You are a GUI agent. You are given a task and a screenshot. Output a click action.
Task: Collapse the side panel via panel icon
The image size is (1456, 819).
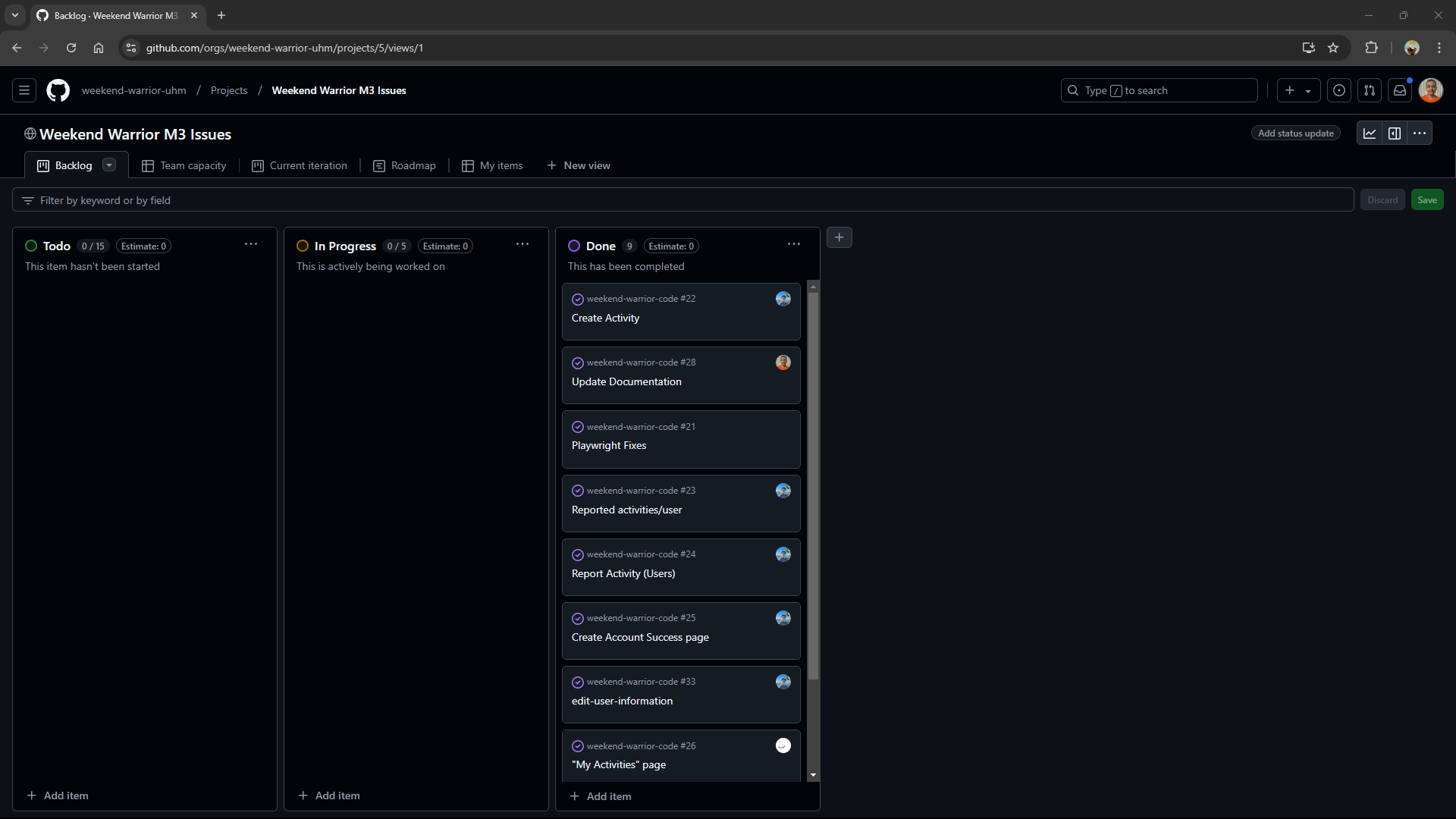[1395, 133]
